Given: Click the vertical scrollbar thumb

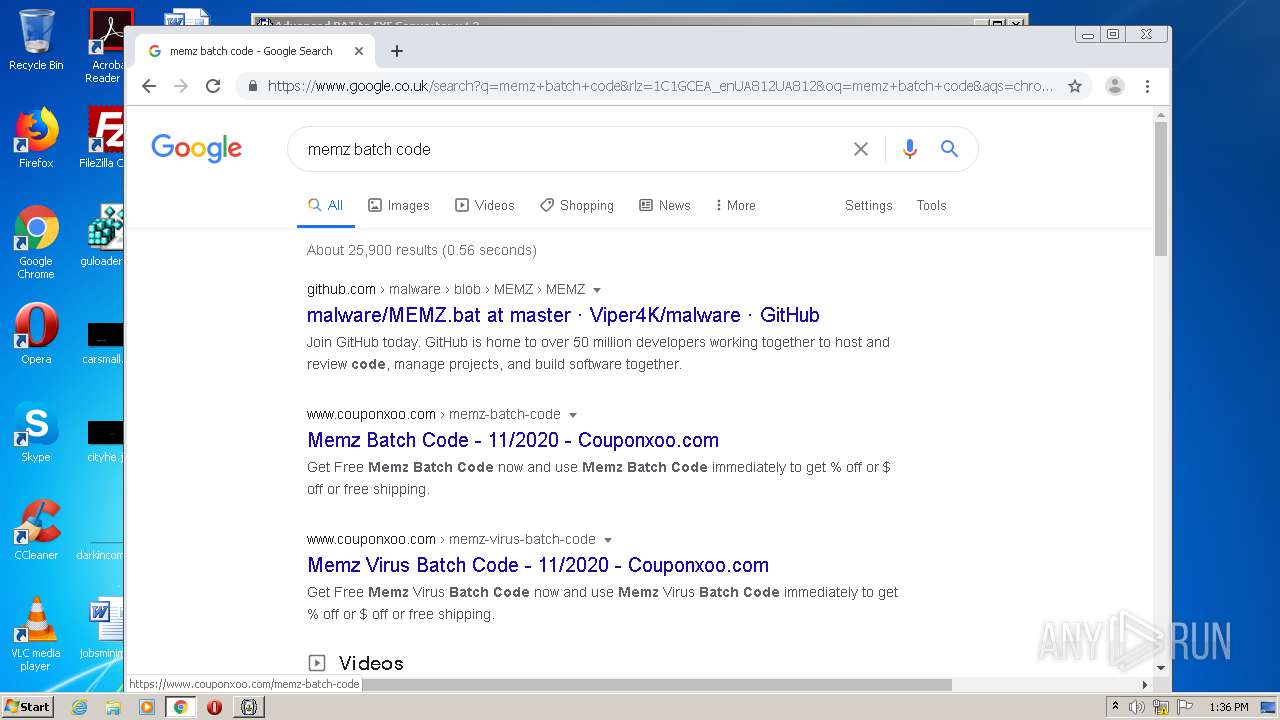Looking at the screenshot, I should tap(1161, 188).
